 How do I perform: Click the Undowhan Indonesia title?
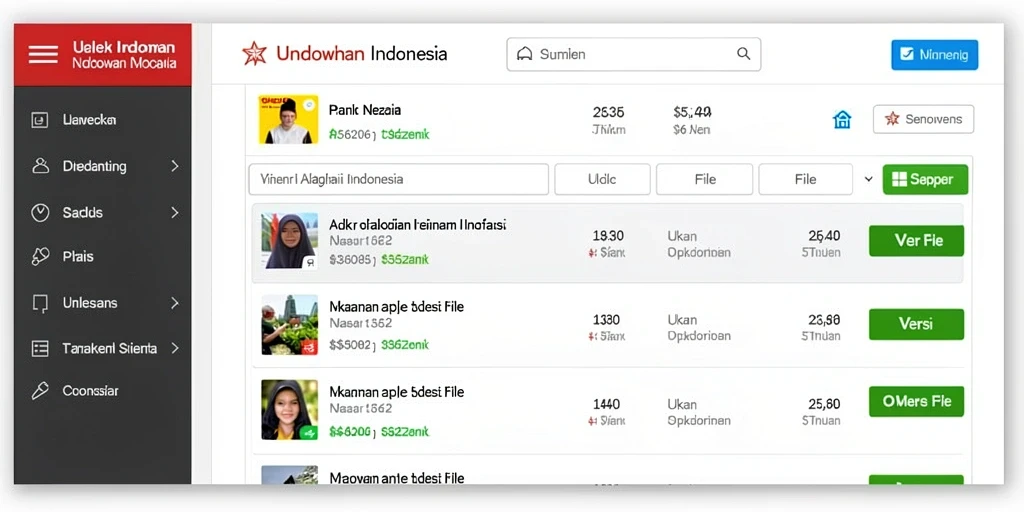coord(362,54)
